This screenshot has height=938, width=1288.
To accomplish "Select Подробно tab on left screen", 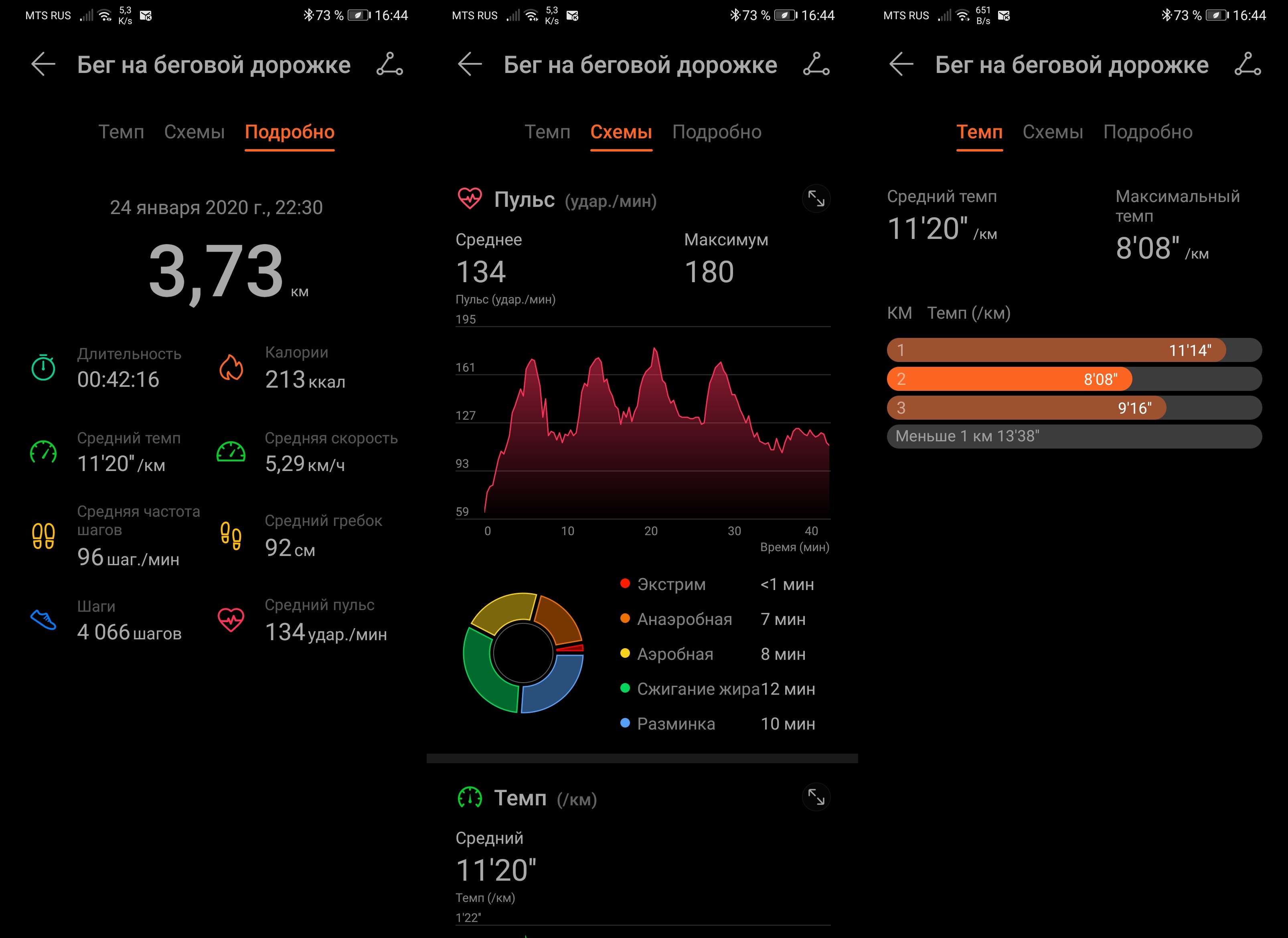I will 290,132.
